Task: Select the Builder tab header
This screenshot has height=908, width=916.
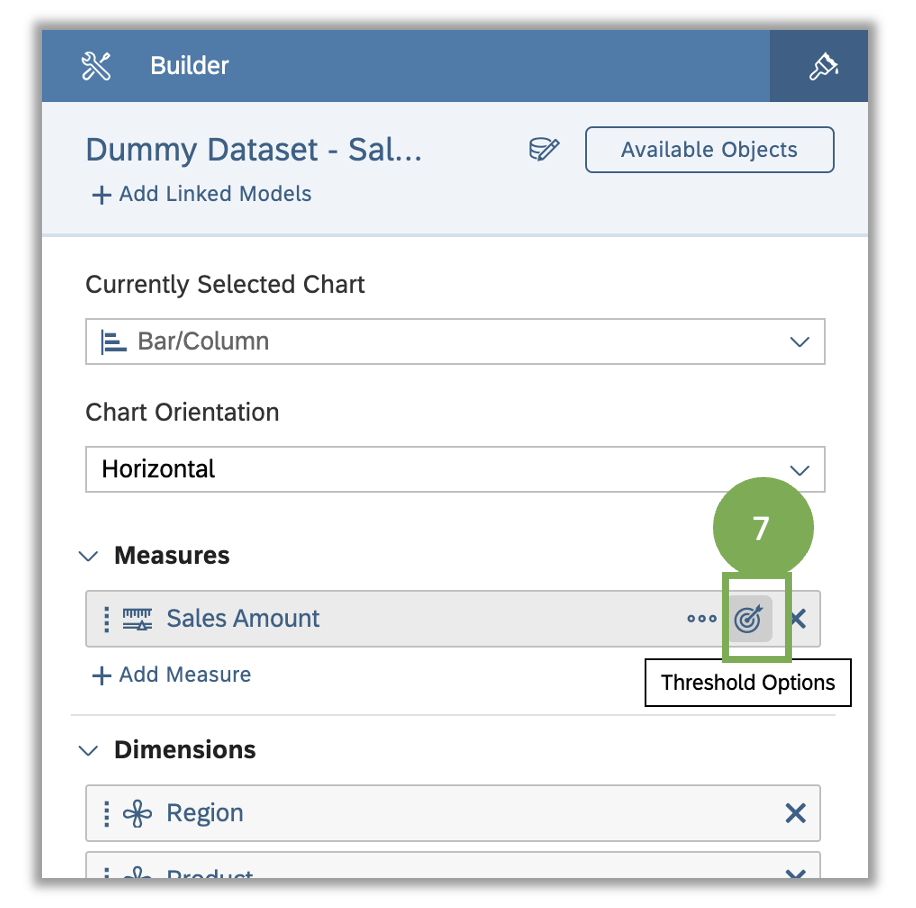Action: click(x=189, y=65)
